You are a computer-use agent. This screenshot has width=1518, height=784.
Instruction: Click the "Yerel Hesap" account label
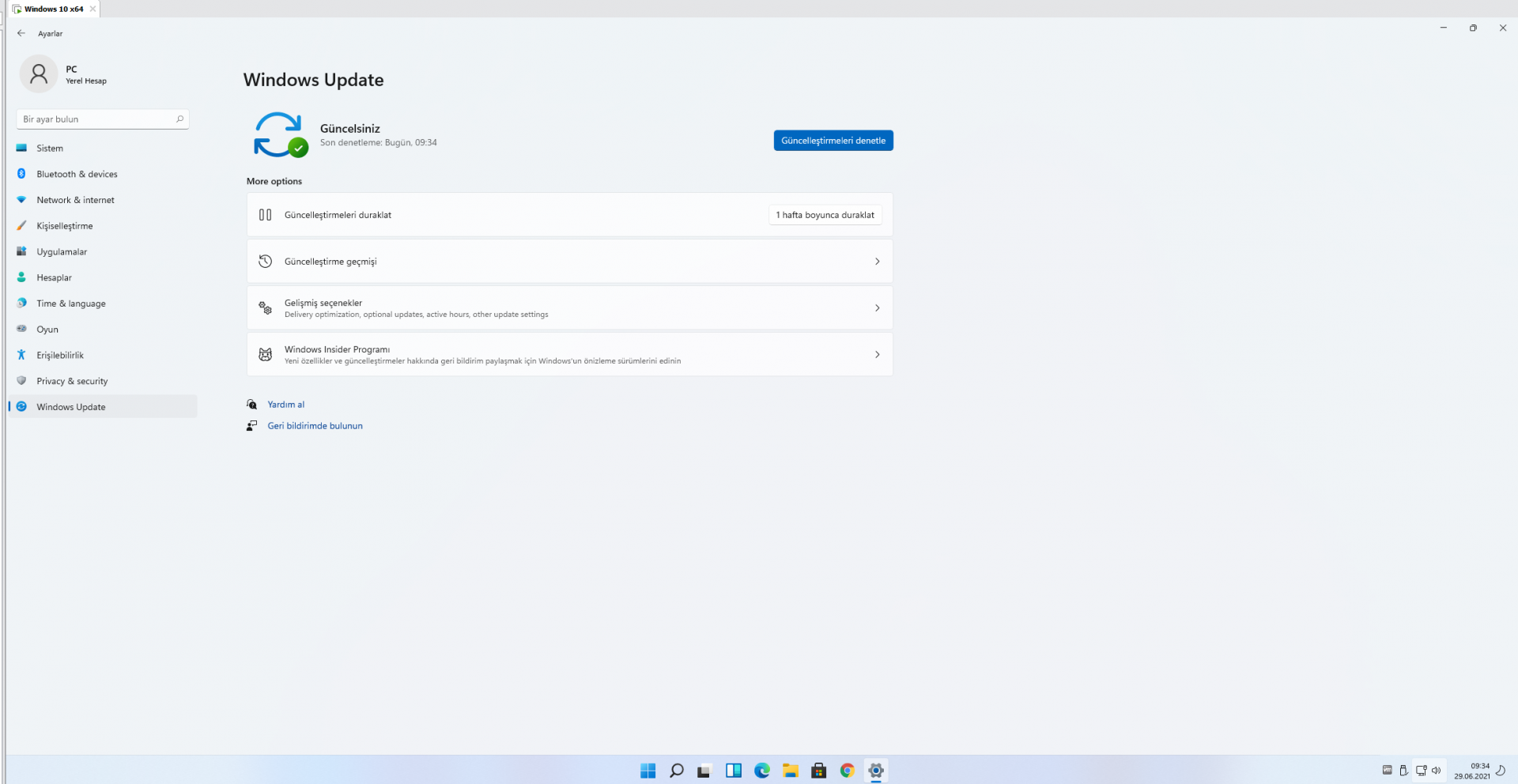(x=86, y=81)
